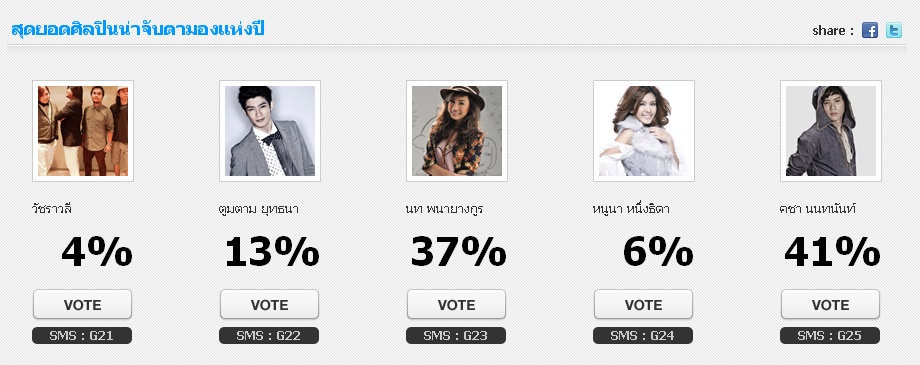Share this poll on Twitter
The width and height of the screenshot is (920, 365).
(894, 30)
